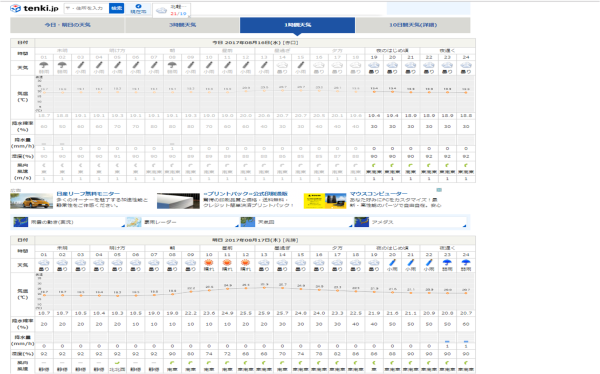The height and width of the screenshot is (374, 600).
Task: Click today's date header 2017年08月16日(水)
Action: point(255,42)
